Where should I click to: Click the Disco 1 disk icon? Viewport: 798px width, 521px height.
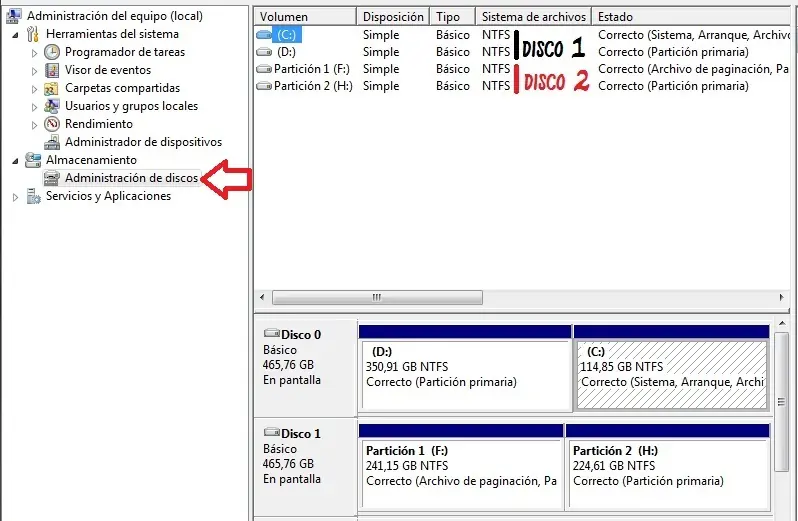(x=272, y=432)
